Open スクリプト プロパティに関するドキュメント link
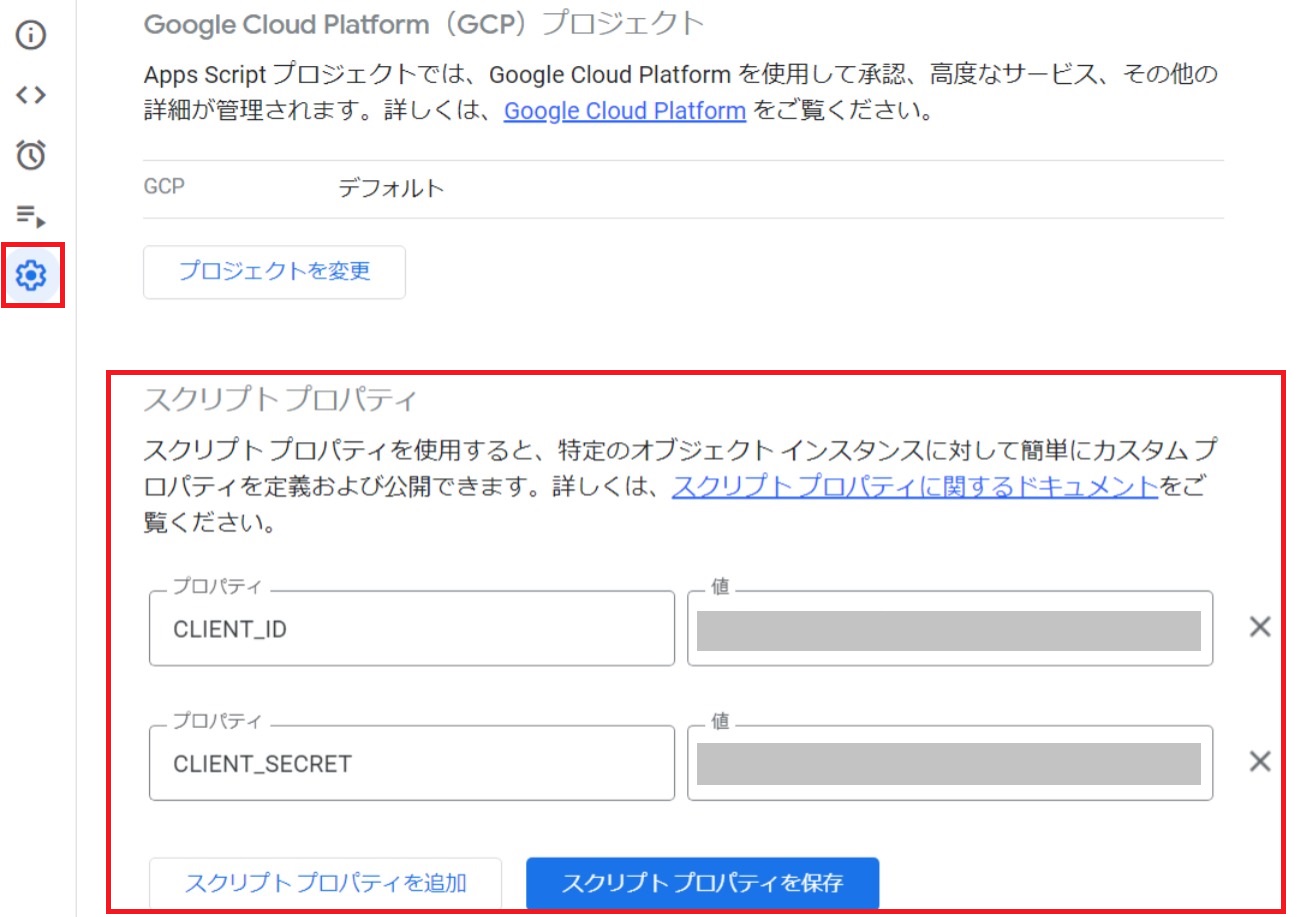Viewport: 1301px width, 917px height. tap(915, 487)
